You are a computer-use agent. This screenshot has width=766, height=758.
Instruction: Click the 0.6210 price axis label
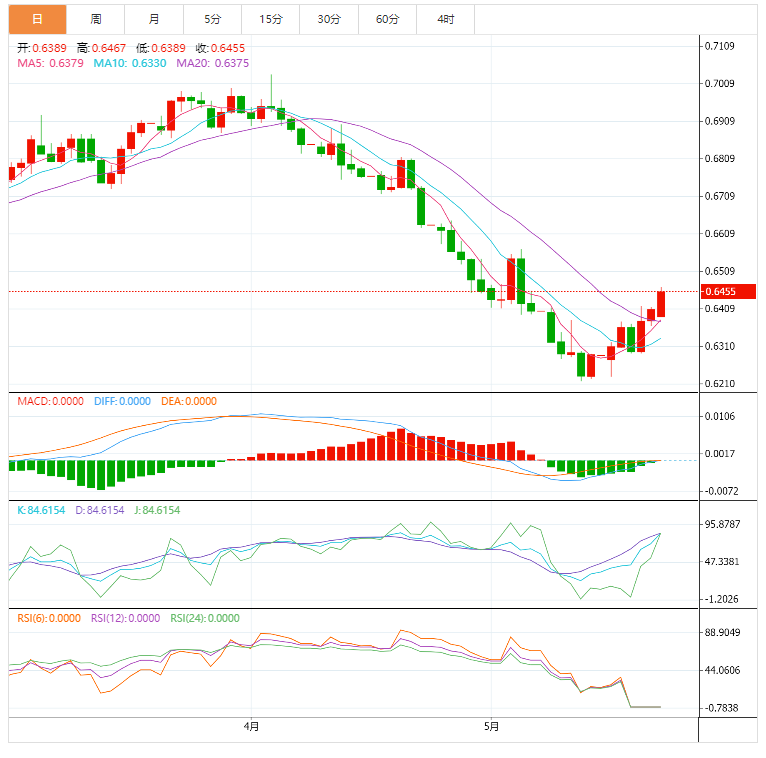719,384
